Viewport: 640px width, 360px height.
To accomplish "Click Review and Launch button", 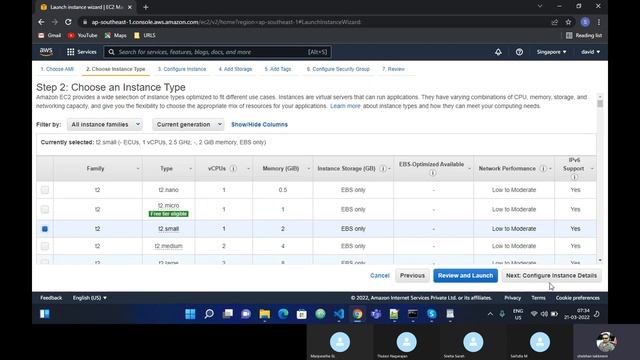I will pos(465,276).
